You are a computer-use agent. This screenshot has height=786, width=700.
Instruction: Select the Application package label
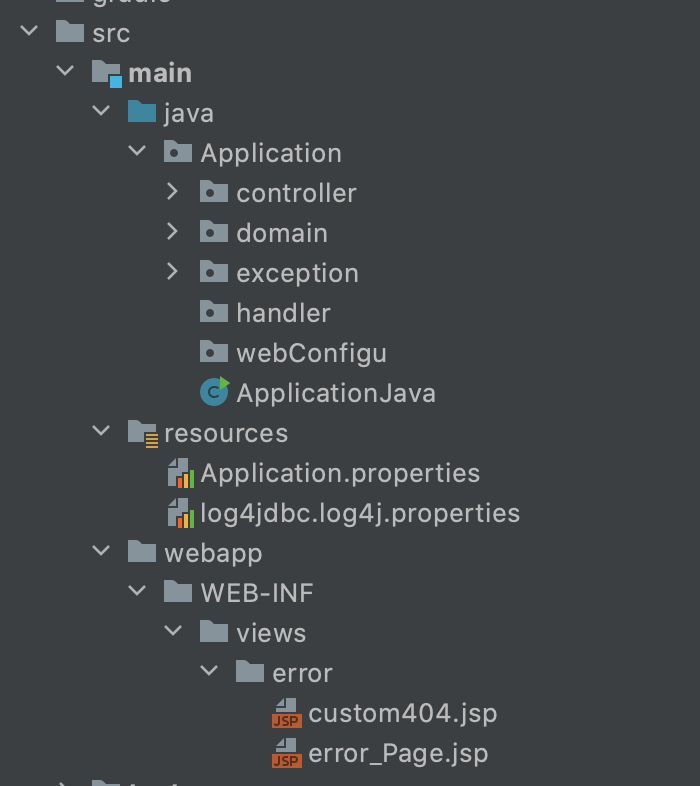click(271, 153)
